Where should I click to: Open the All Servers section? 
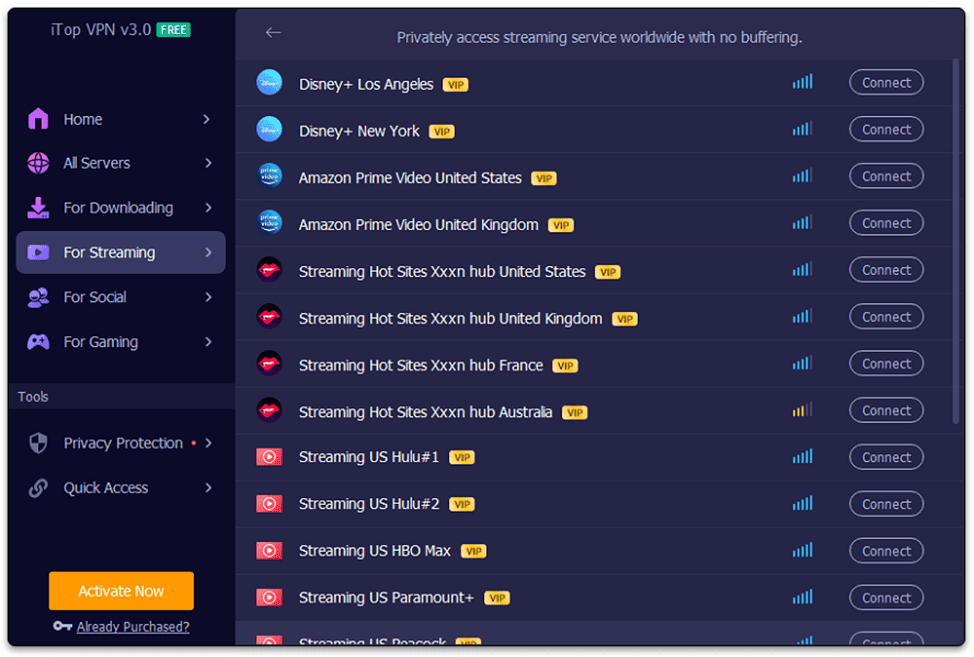point(121,163)
